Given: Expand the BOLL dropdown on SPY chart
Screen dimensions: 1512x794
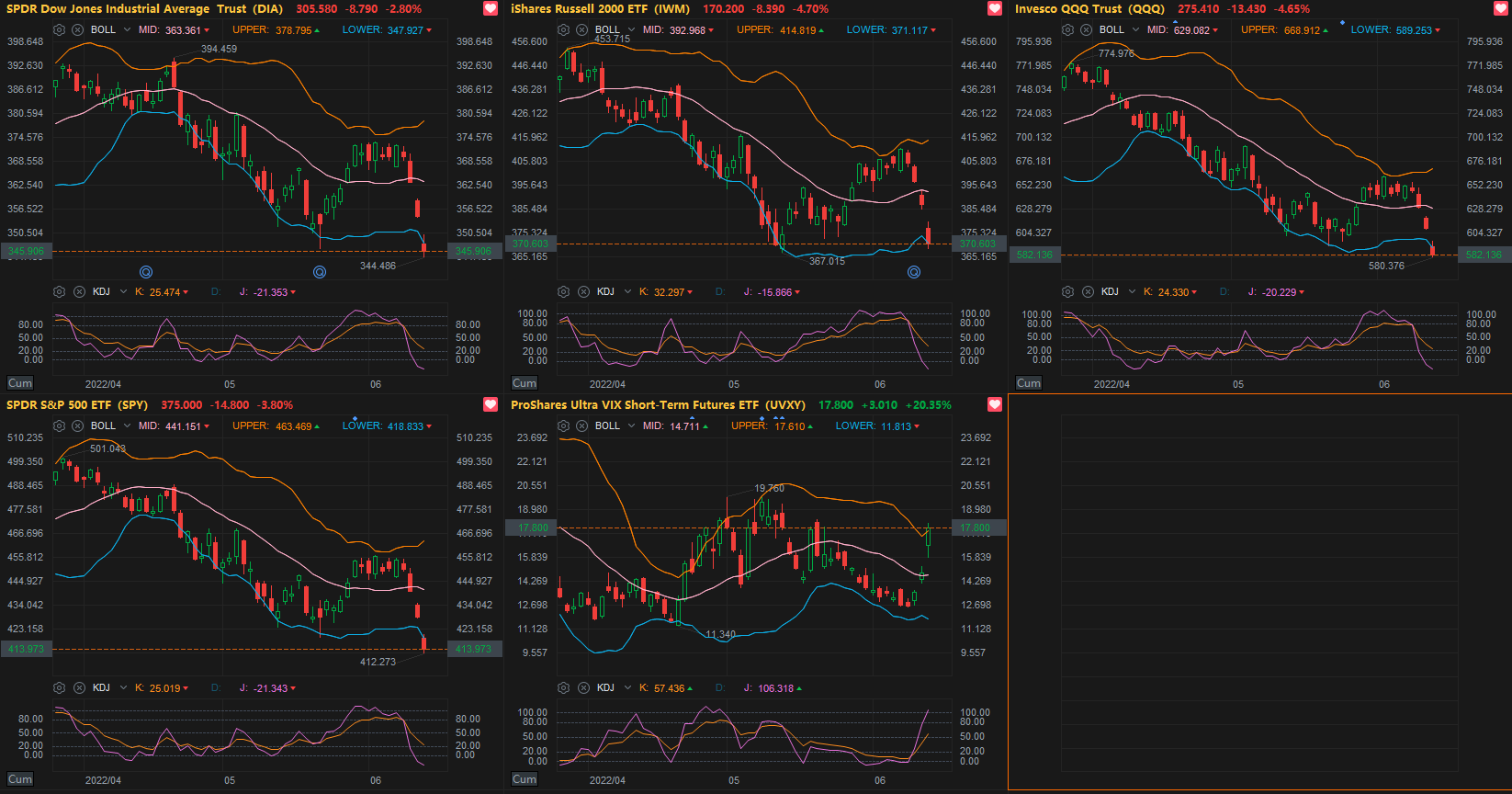Looking at the screenshot, I should (127, 425).
